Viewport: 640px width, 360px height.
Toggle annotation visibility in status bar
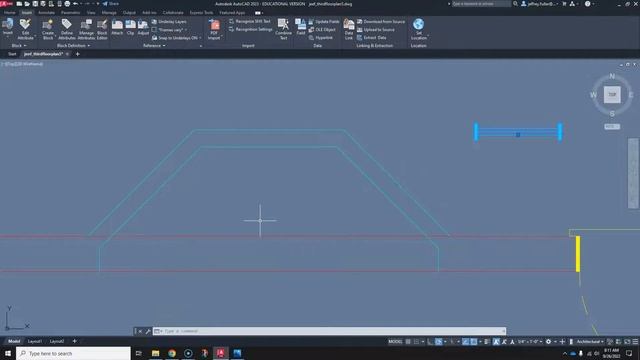496,342
